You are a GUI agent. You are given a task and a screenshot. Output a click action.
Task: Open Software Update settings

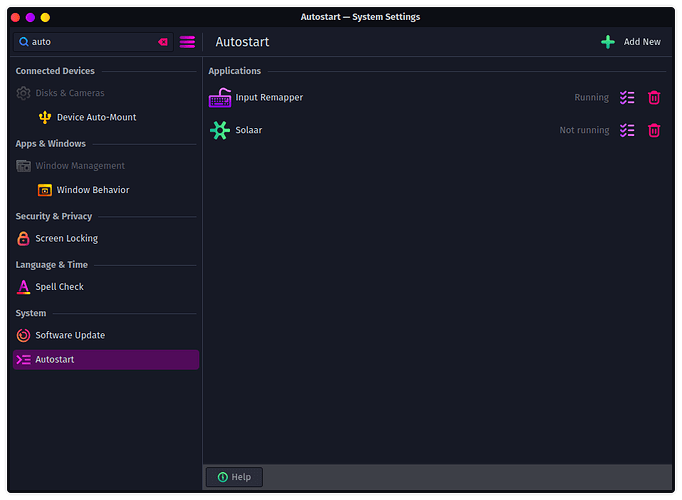click(106, 335)
